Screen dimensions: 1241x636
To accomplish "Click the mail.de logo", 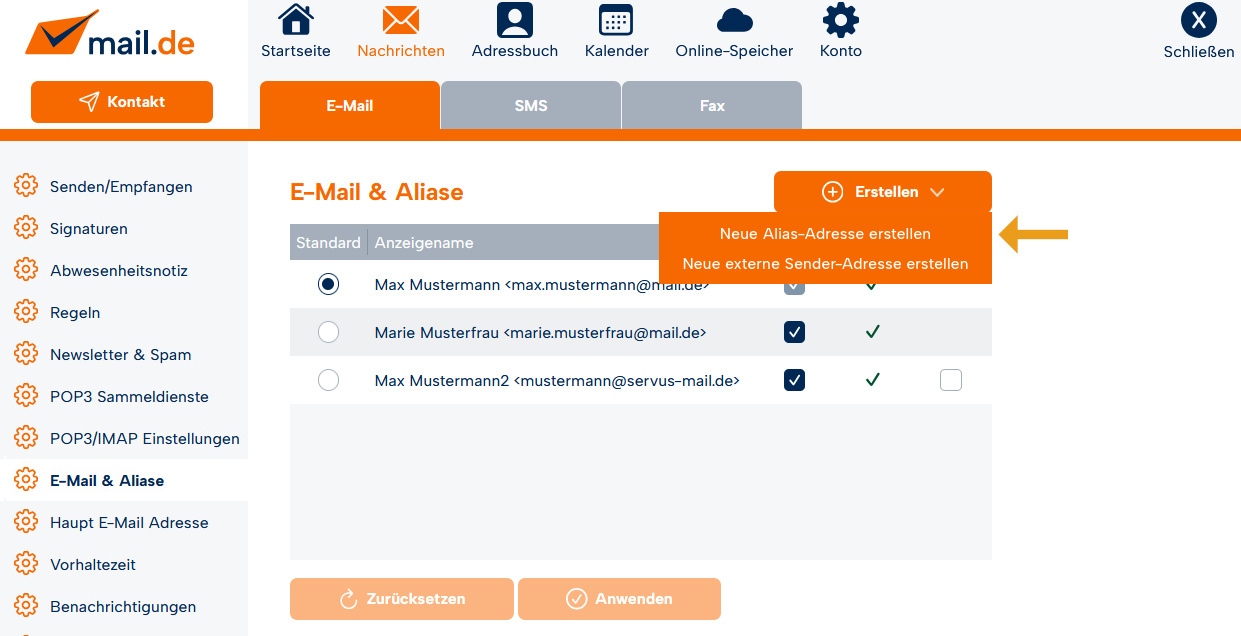I will 111,36.
